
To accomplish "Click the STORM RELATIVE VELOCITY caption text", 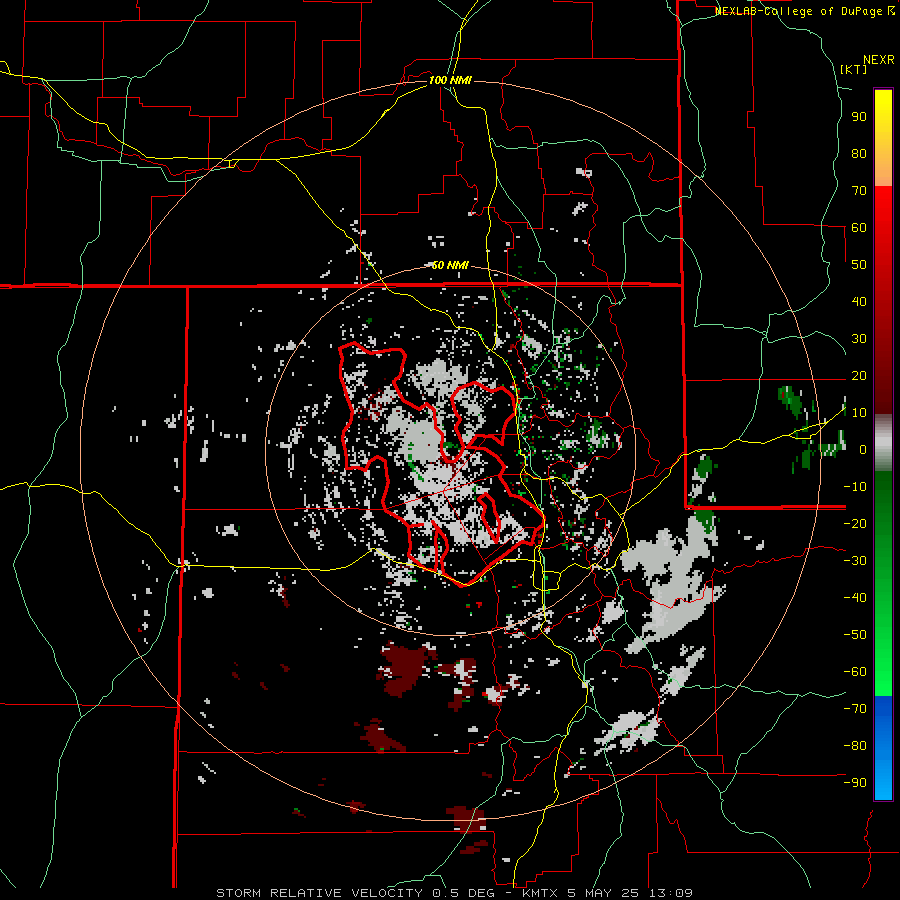I will click(320, 893).
